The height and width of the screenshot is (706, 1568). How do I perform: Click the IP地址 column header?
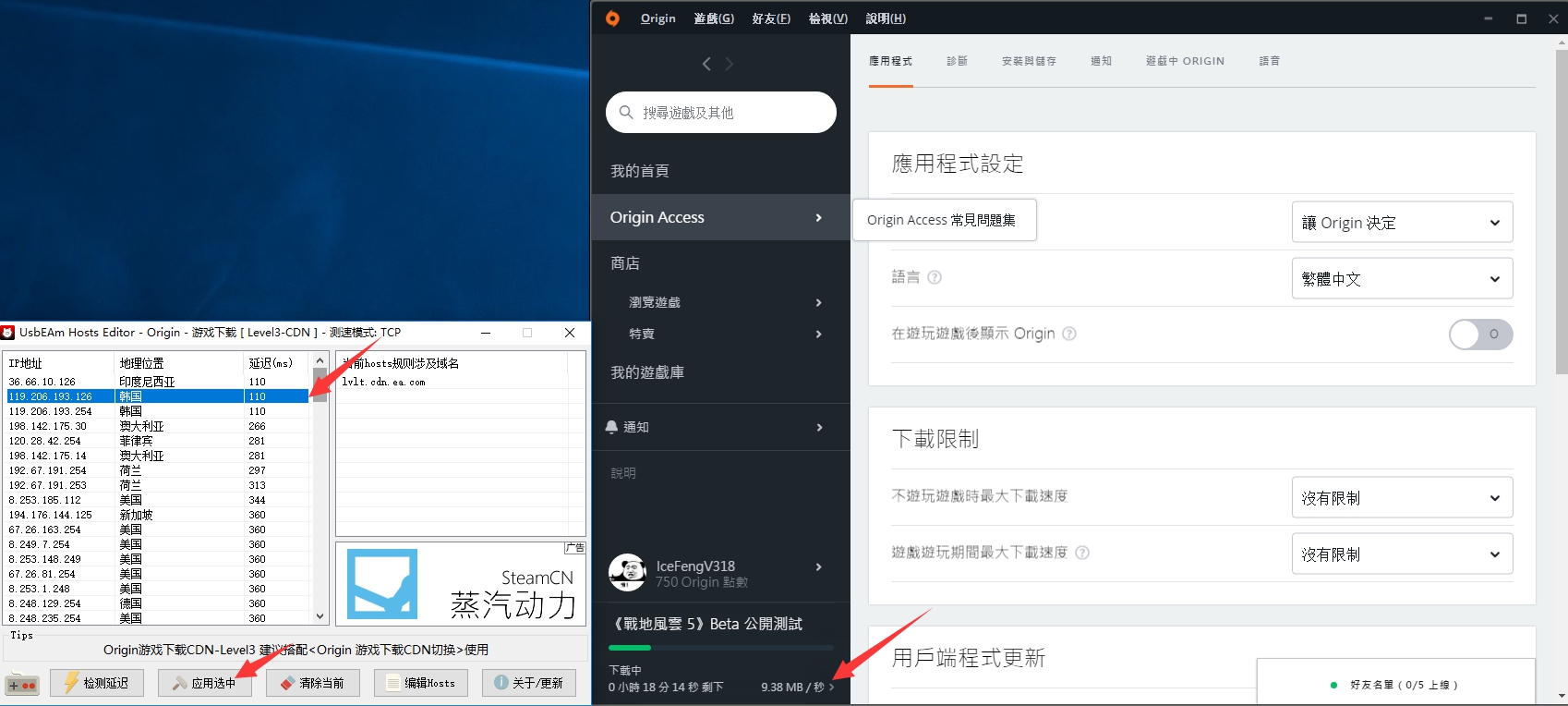[x=59, y=363]
